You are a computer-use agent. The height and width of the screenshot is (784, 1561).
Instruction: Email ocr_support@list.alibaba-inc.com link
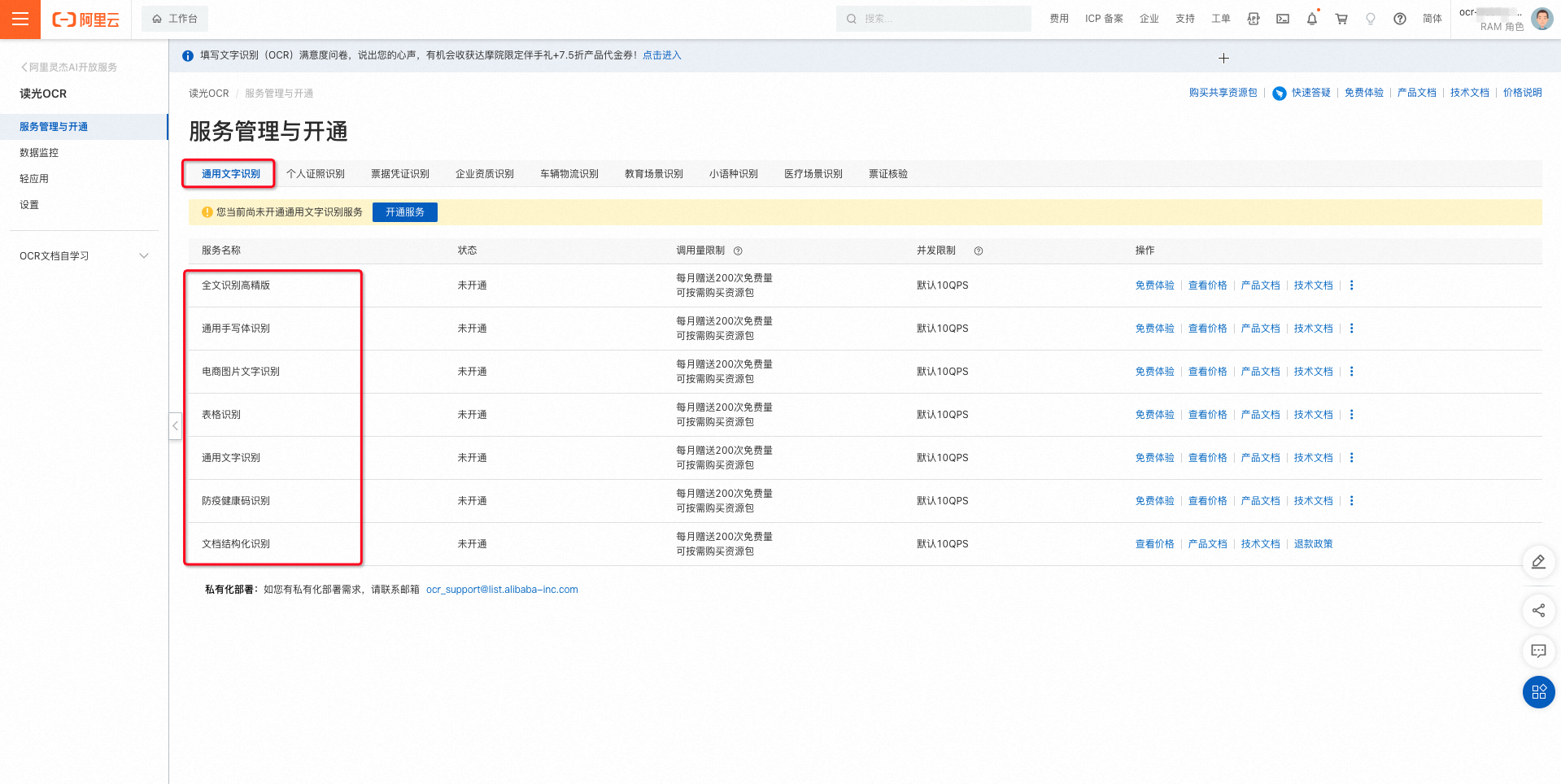click(502, 590)
